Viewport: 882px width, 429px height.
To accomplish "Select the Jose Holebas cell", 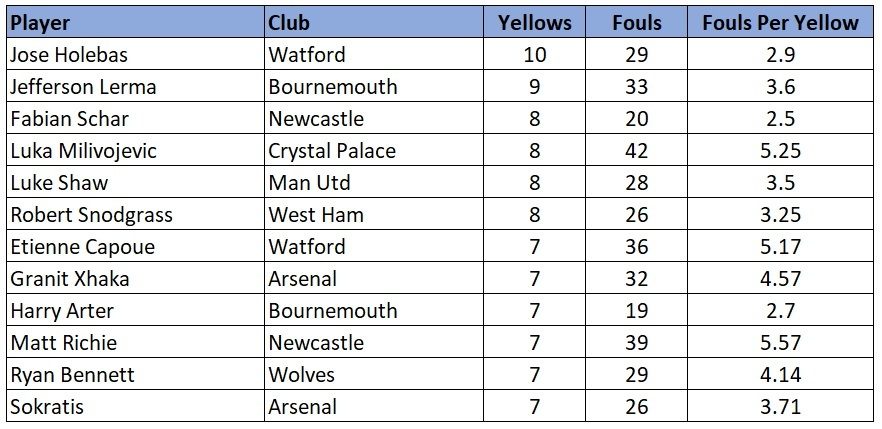I will [136, 55].
